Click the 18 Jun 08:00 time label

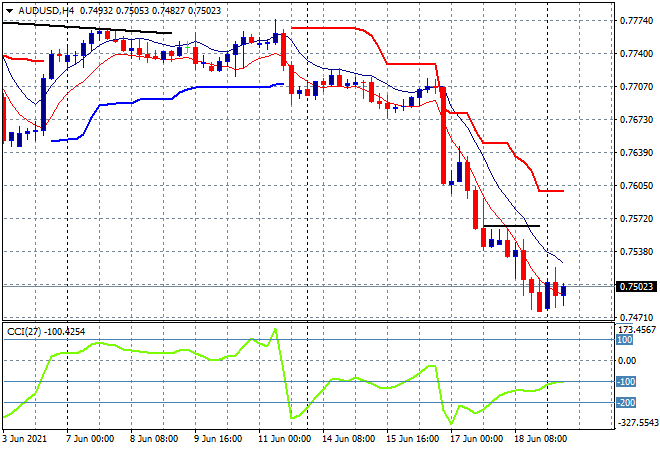tap(540, 439)
